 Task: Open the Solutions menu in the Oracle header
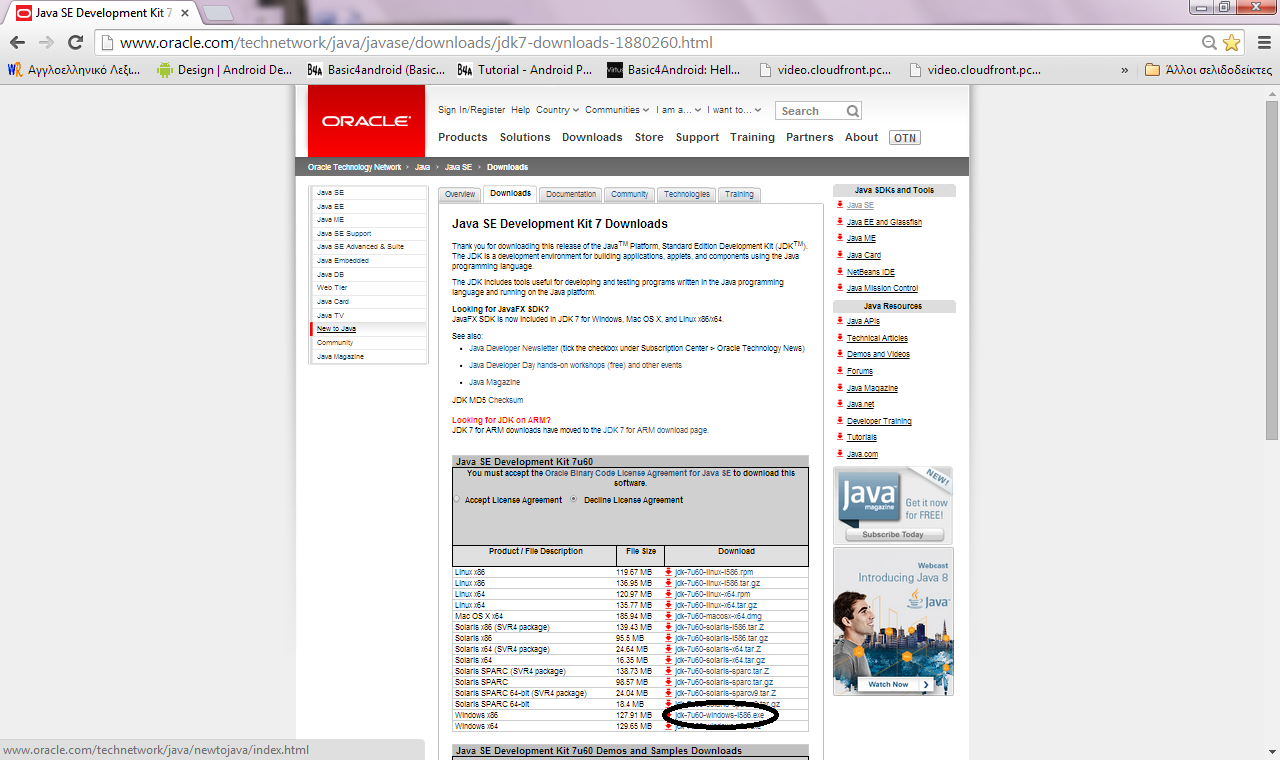pos(525,138)
